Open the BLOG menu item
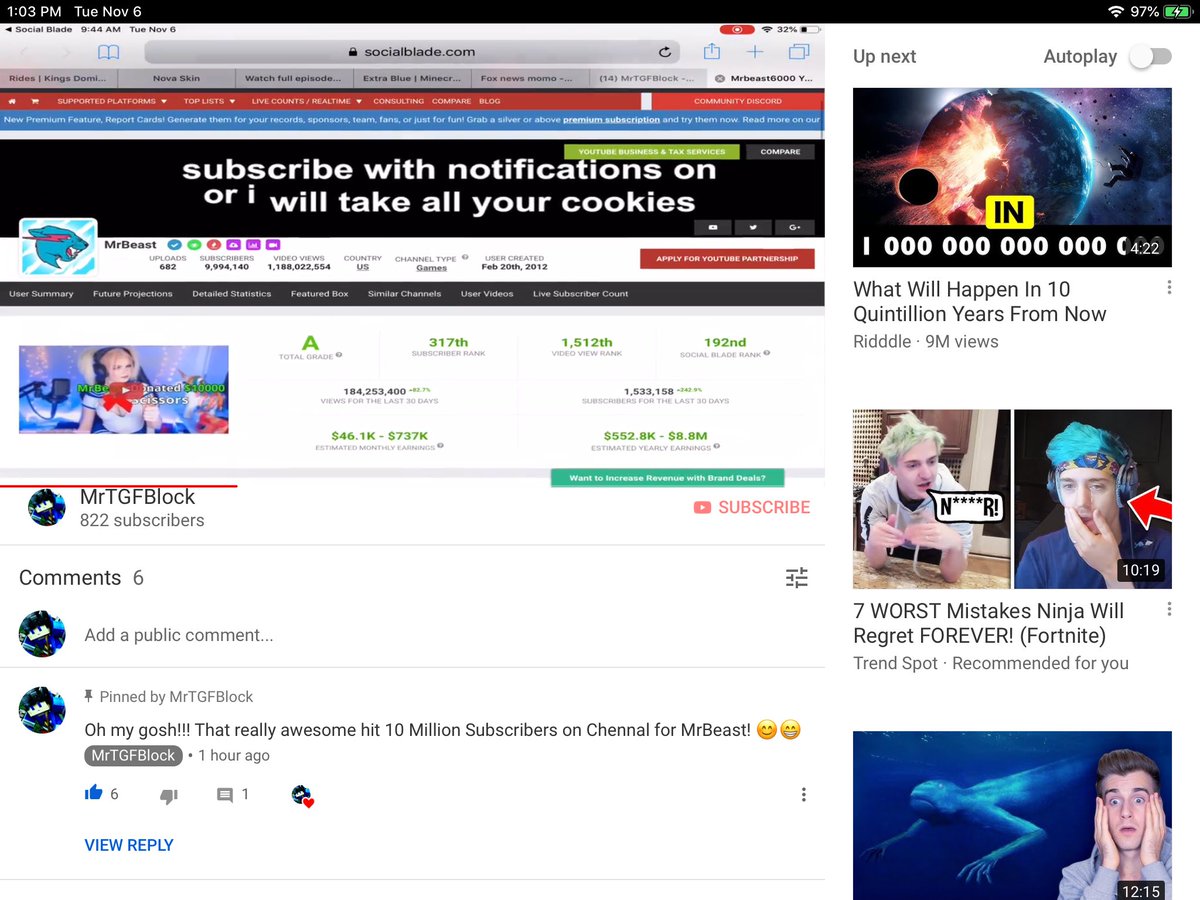 (489, 101)
